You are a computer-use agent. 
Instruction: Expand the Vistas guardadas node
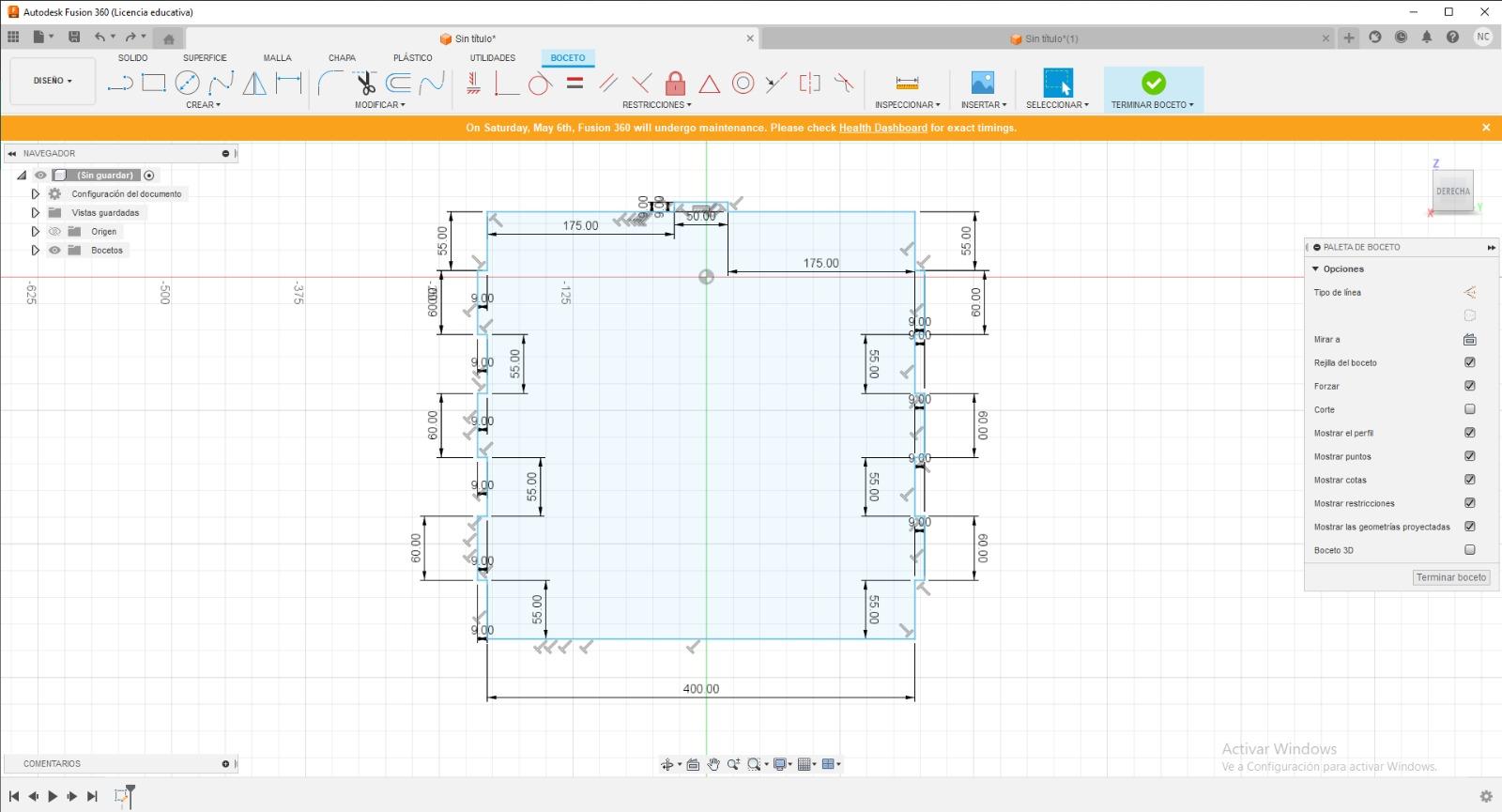coord(35,213)
